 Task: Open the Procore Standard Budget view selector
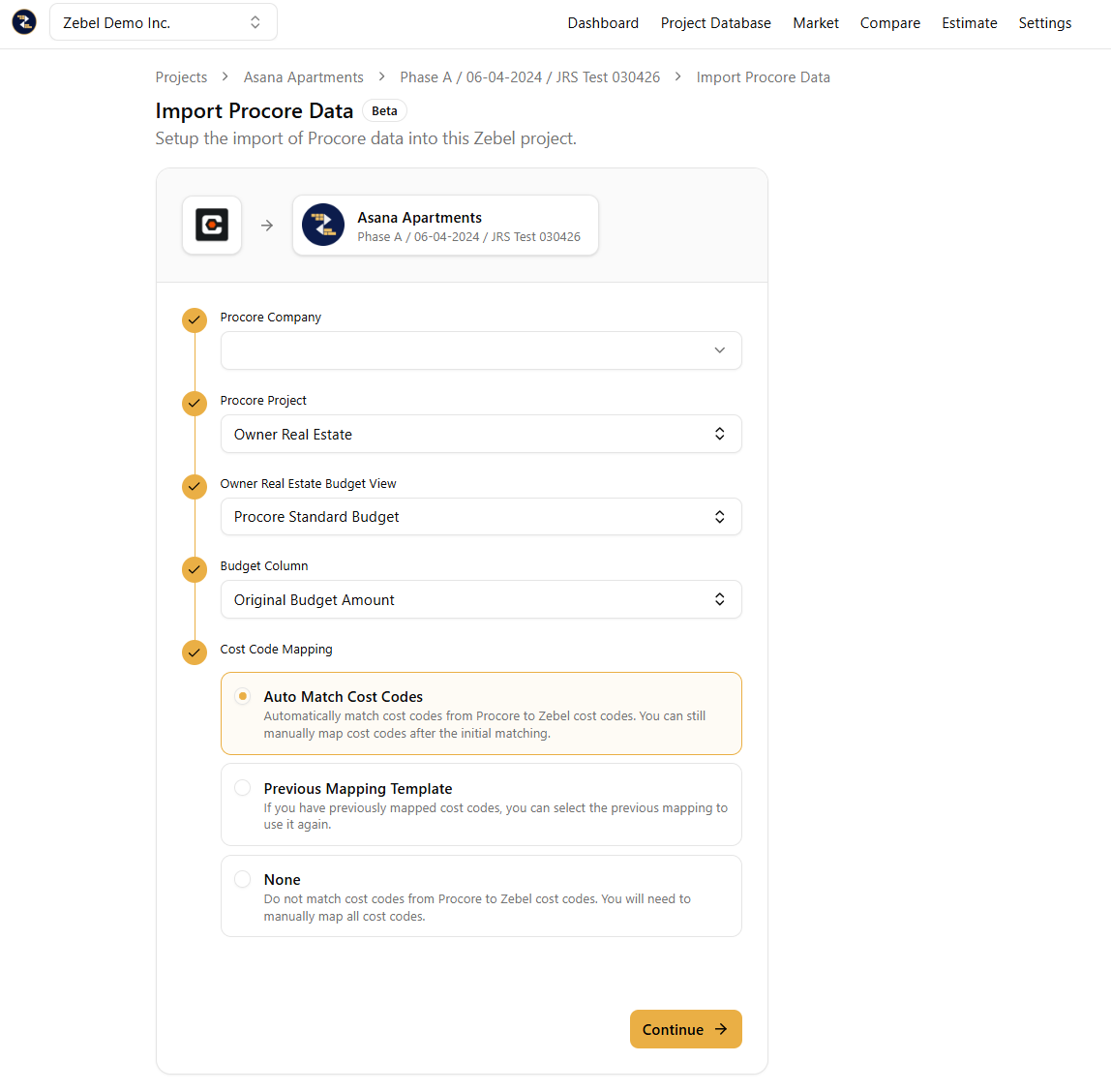481,517
